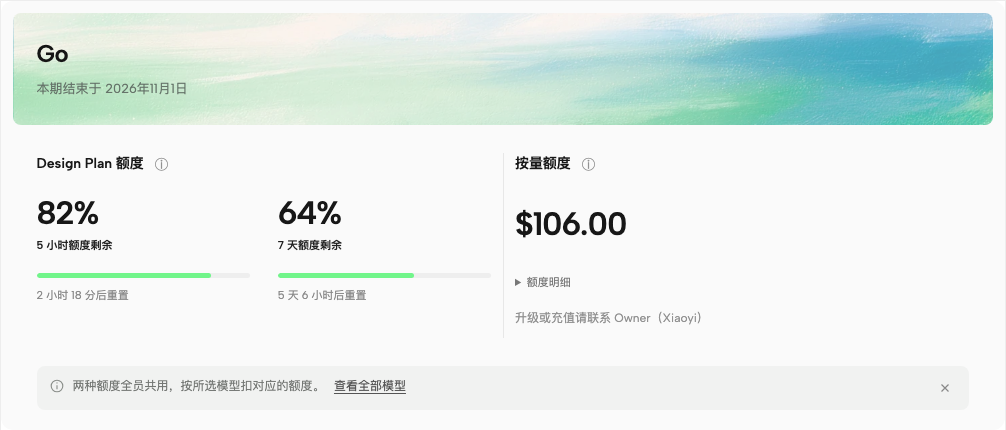Click the 82% remaining figure
This screenshot has height=430, width=1006.
pos(67,213)
